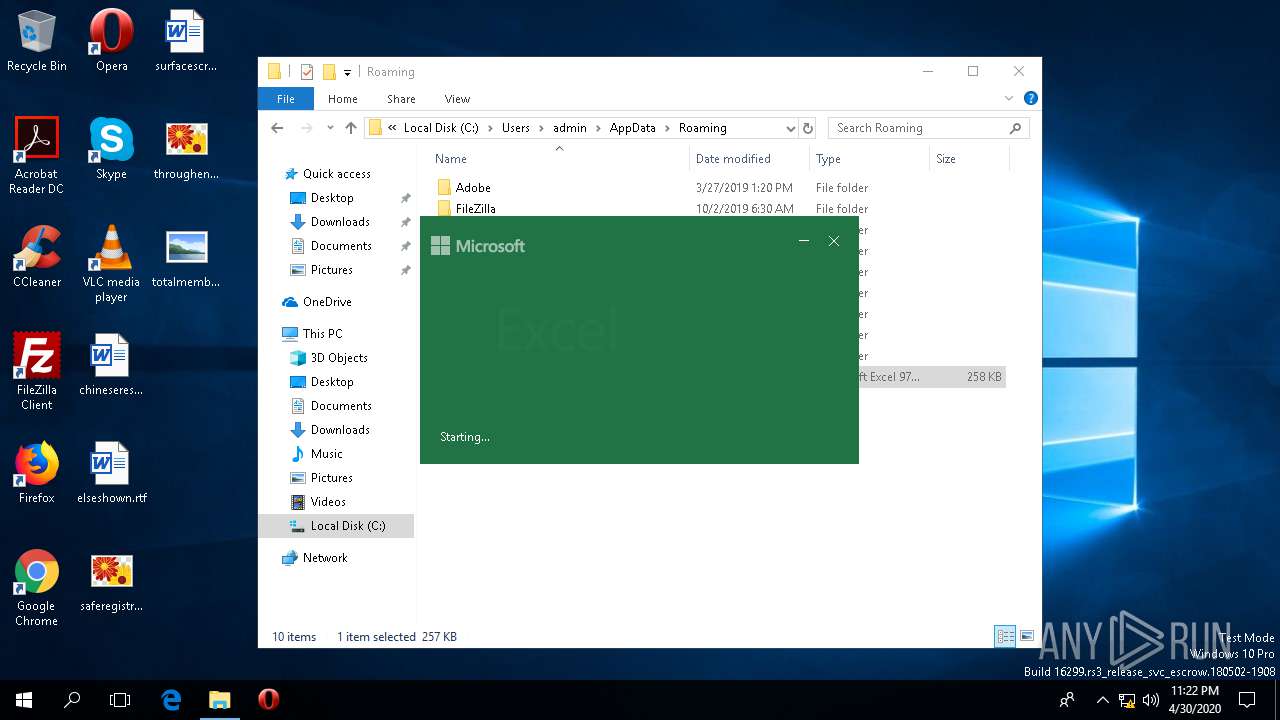Open Task View on the taskbar

tap(120, 700)
